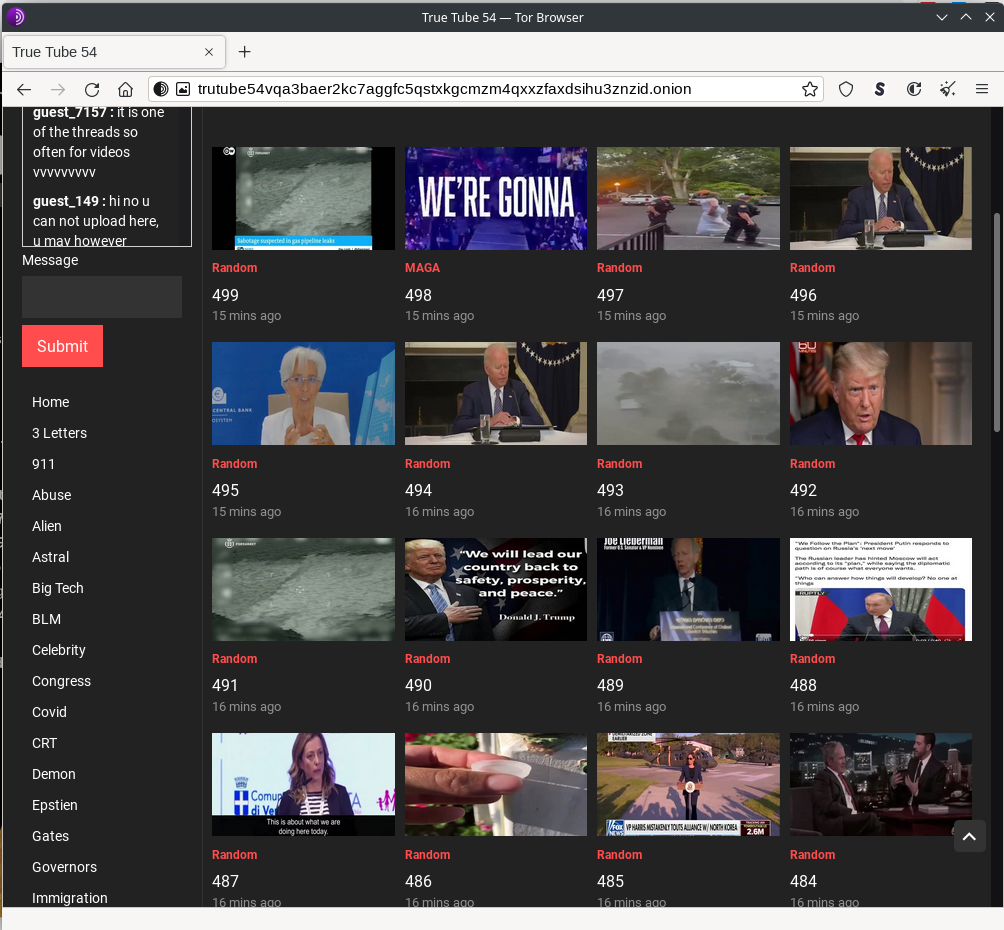Click the new identity broom icon

click(948, 89)
